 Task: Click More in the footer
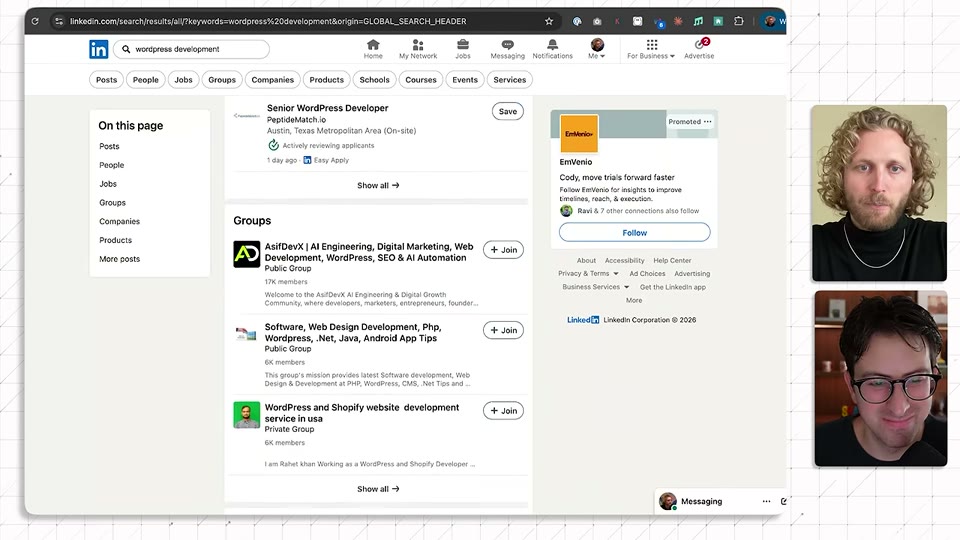pos(634,301)
